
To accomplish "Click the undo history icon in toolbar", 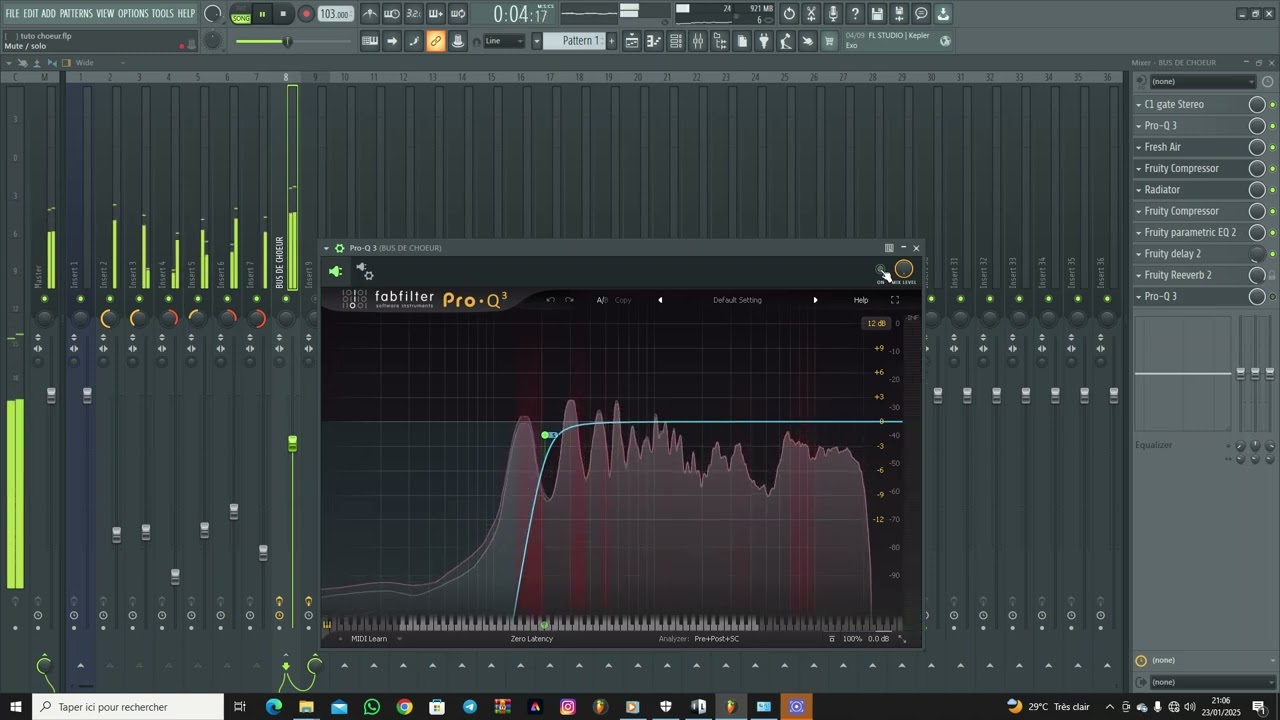I will [x=790, y=14].
